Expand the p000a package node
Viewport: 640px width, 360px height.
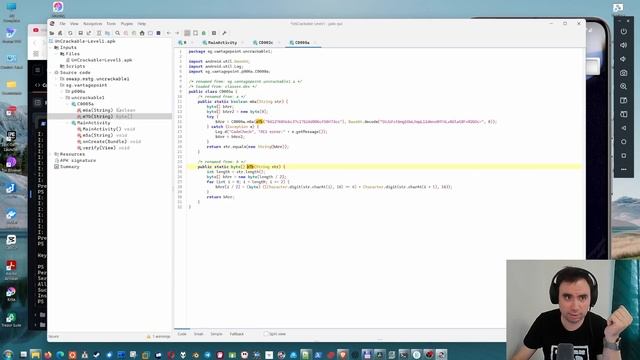coord(62,91)
